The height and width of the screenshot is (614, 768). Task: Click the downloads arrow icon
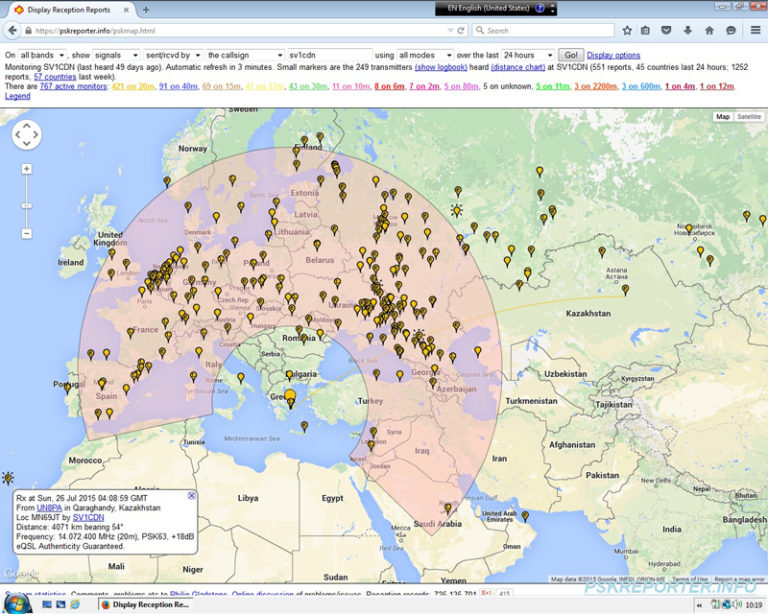689,31
